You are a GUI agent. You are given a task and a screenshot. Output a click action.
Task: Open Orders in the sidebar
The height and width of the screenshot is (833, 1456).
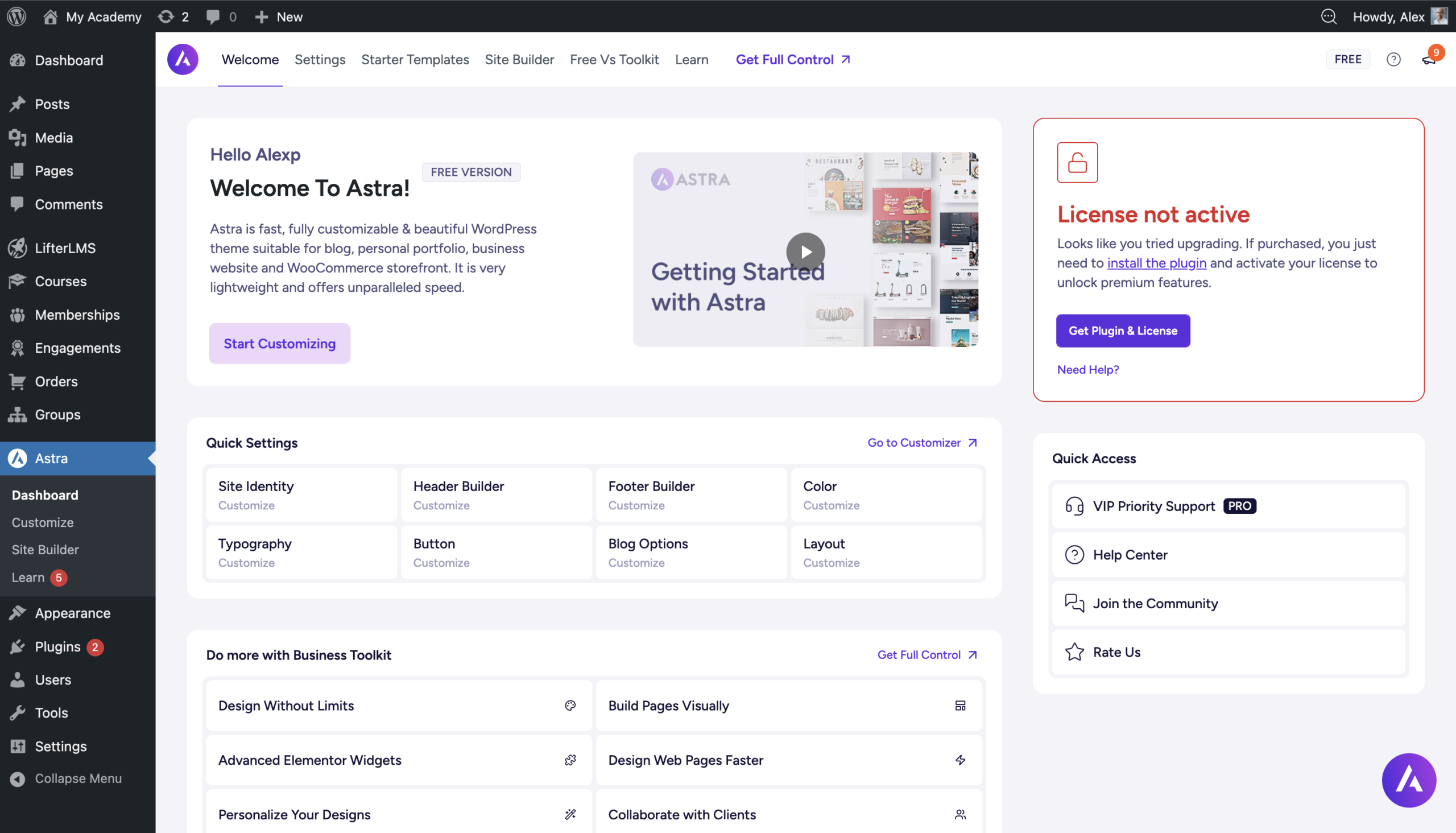tap(78, 381)
